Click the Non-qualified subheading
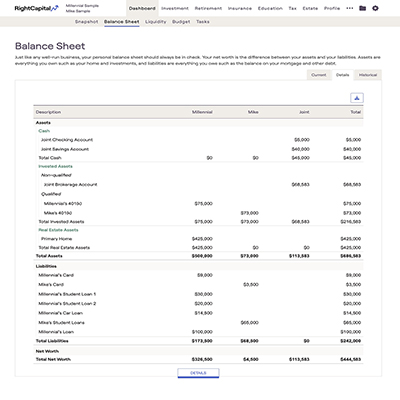 tap(56, 175)
